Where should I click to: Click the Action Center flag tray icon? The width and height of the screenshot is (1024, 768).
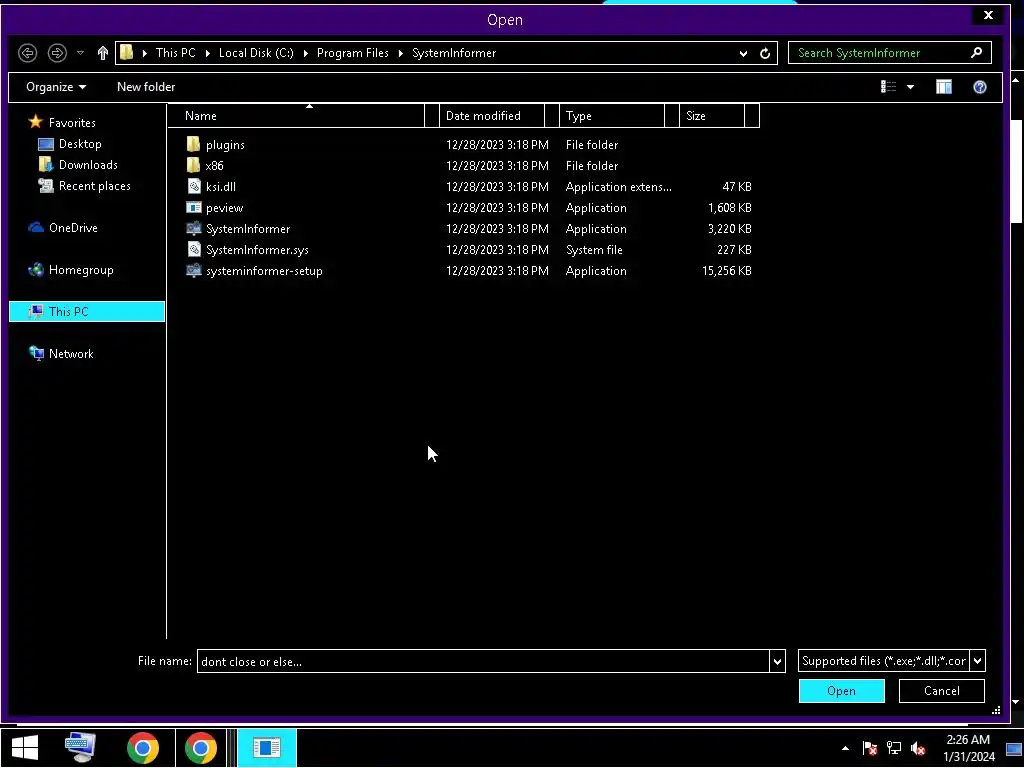point(869,748)
